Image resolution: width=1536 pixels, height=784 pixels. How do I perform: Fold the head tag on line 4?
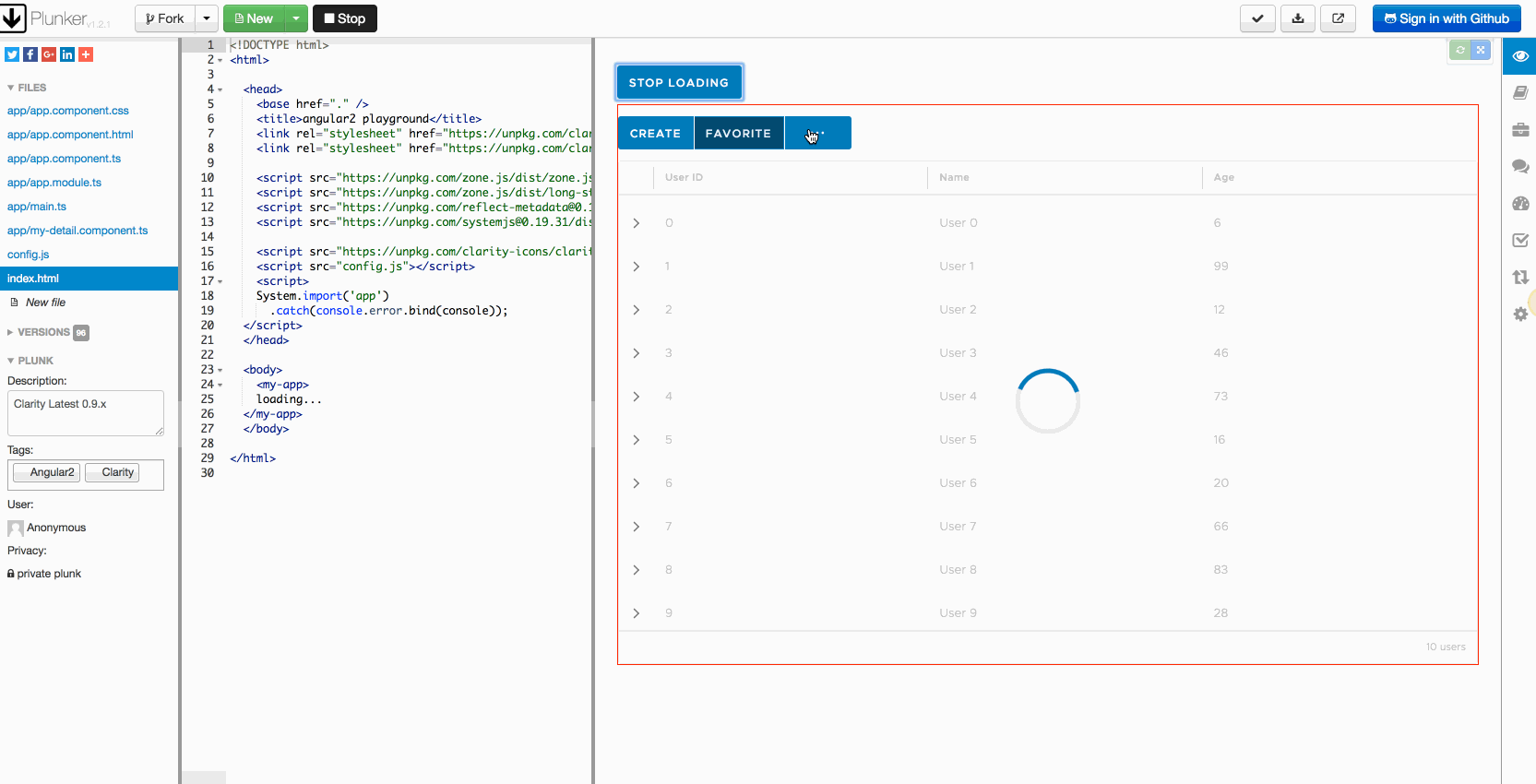click(220, 89)
